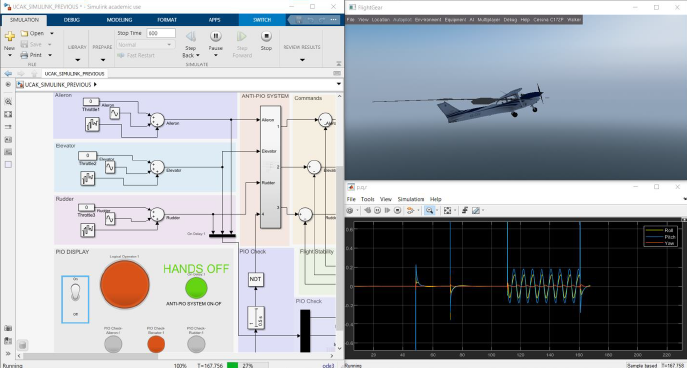Select the ANTI-PIO SYSTEM subsystem block
Viewport: 687px width, 368px height.
[x=270, y=167]
